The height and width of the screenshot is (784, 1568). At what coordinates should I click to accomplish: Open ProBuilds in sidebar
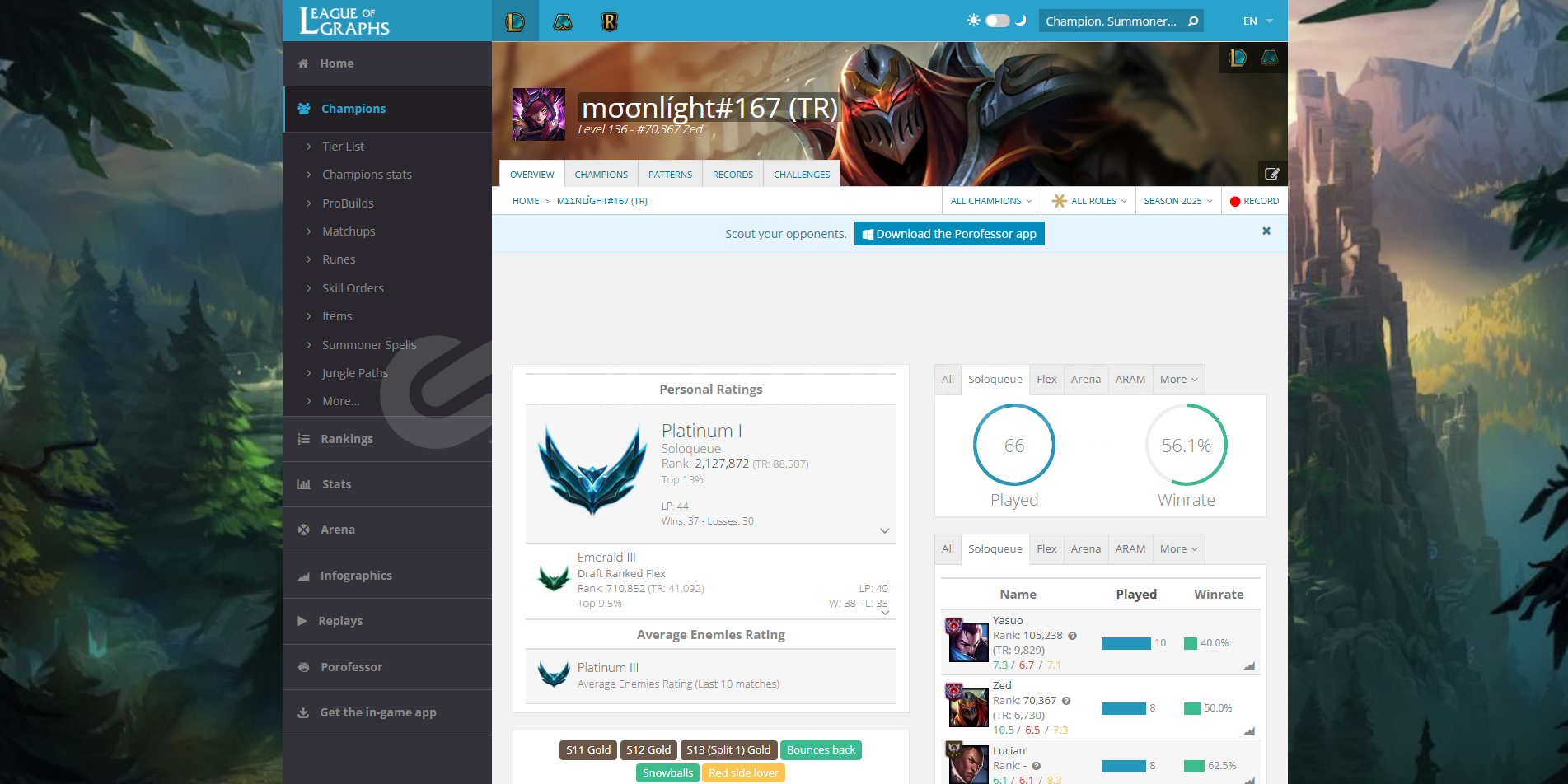[348, 203]
